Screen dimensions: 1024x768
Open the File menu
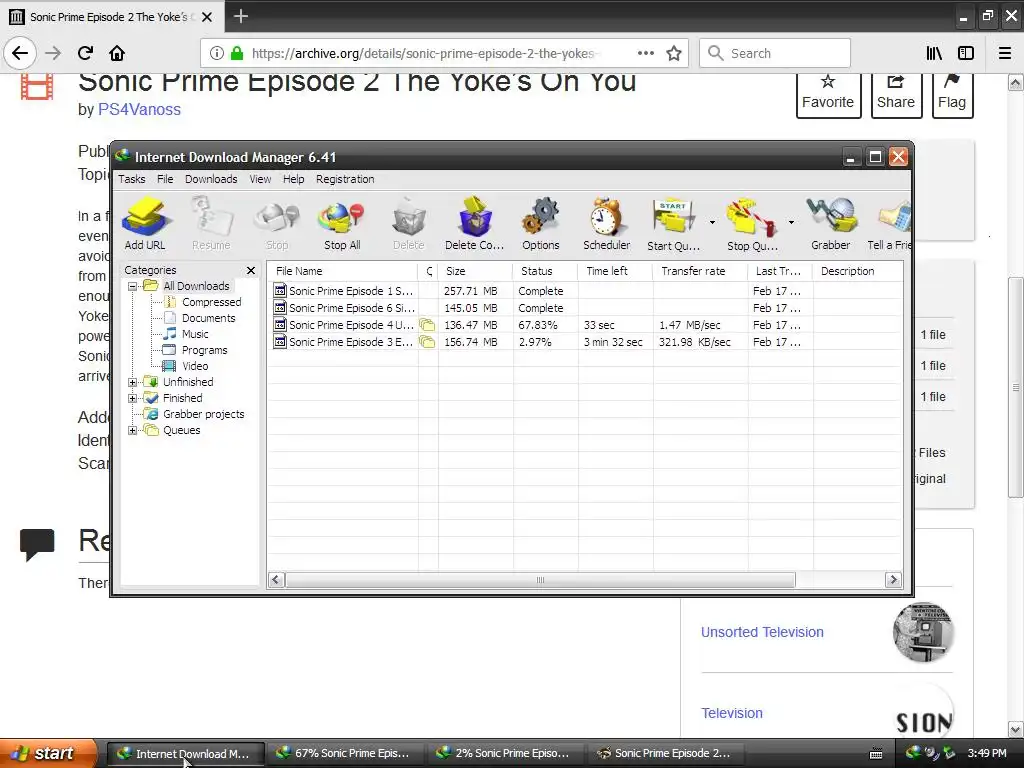click(165, 179)
